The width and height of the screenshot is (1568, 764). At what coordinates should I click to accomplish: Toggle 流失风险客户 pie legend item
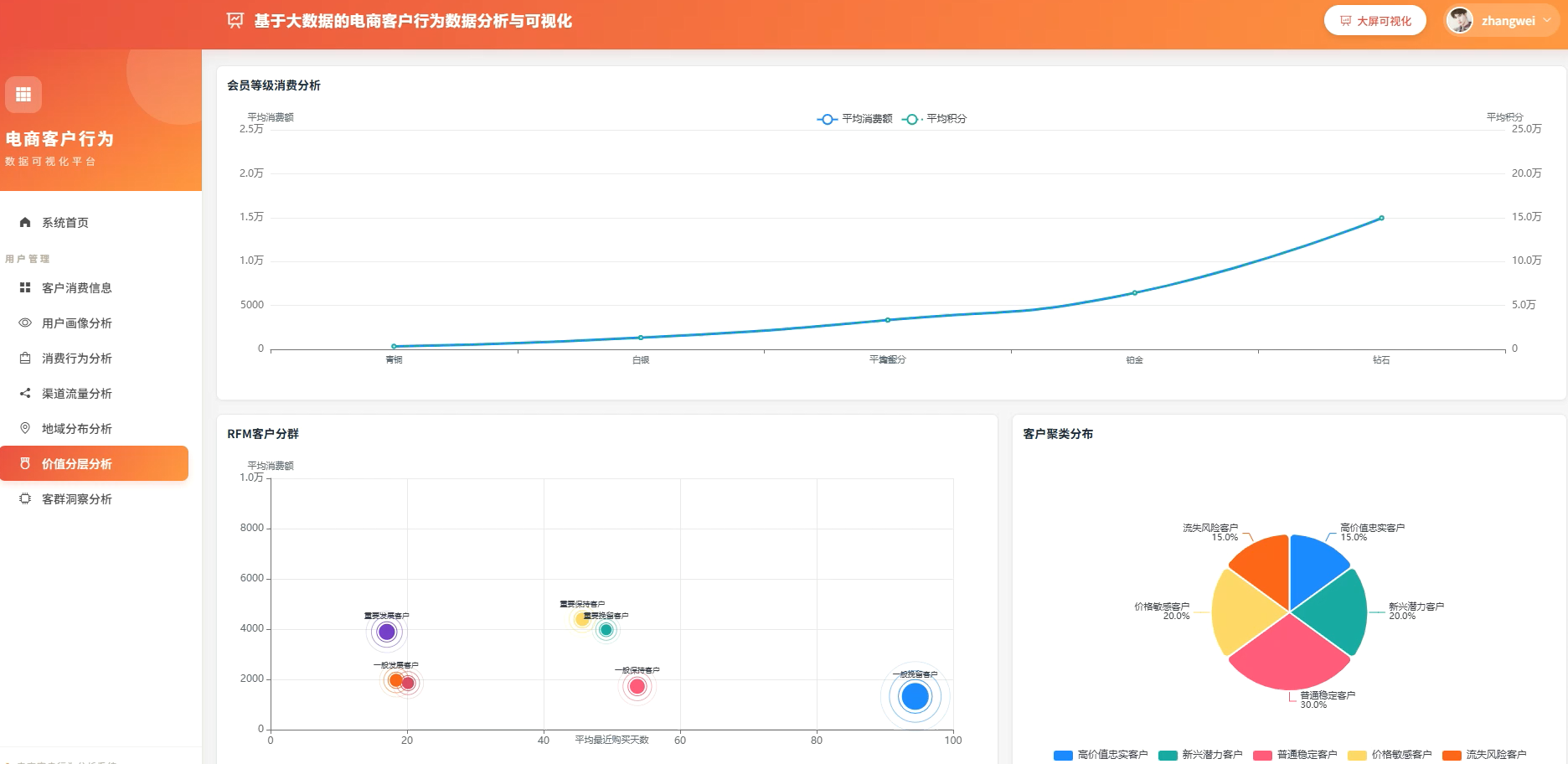[1484, 755]
